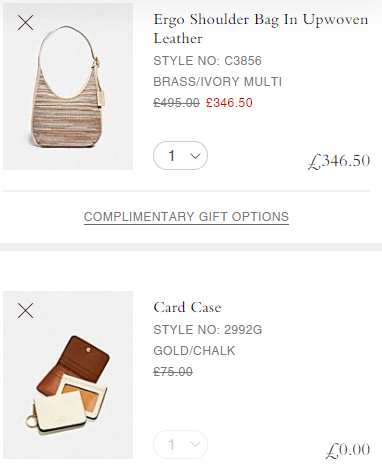
Task: Click the Card Case line total £0.00
Action: tap(348, 450)
